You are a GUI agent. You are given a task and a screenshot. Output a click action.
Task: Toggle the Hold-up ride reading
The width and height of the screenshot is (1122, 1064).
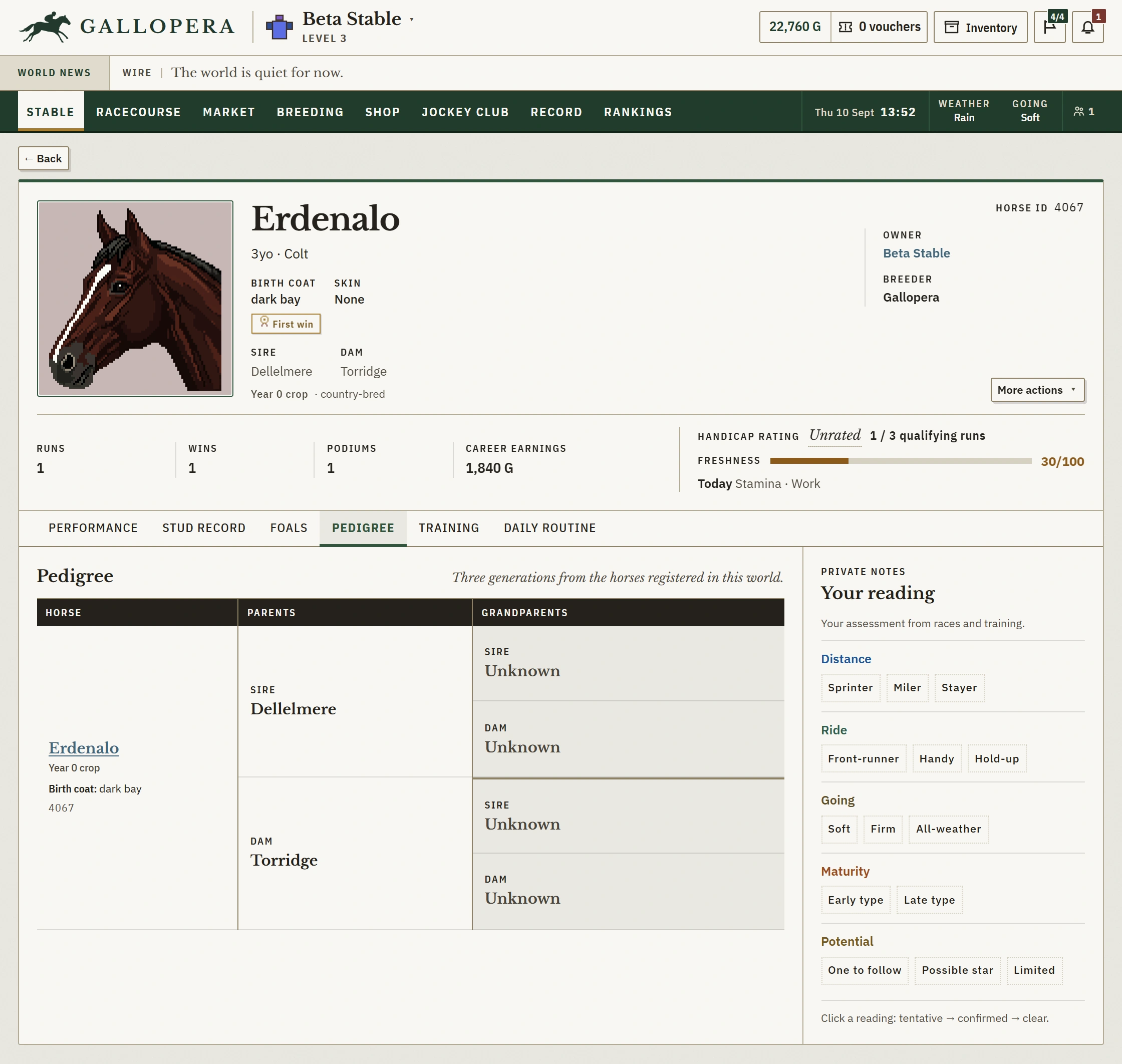[997, 759]
